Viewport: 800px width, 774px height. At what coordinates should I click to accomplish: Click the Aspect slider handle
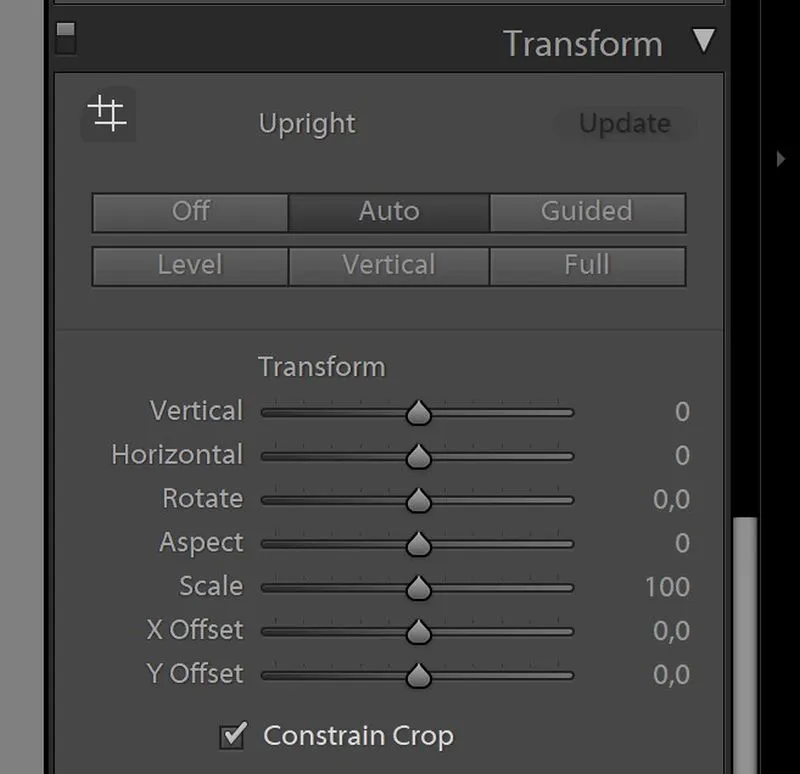418,544
